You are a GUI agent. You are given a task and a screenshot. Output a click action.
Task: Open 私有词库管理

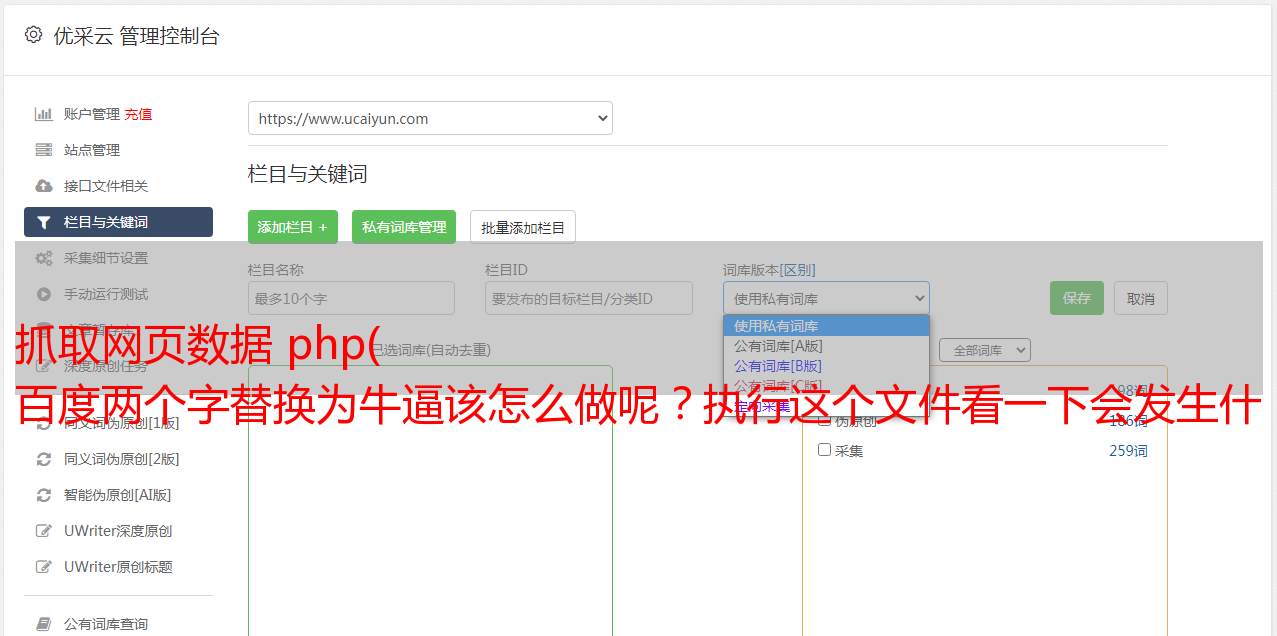coord(404,227)
